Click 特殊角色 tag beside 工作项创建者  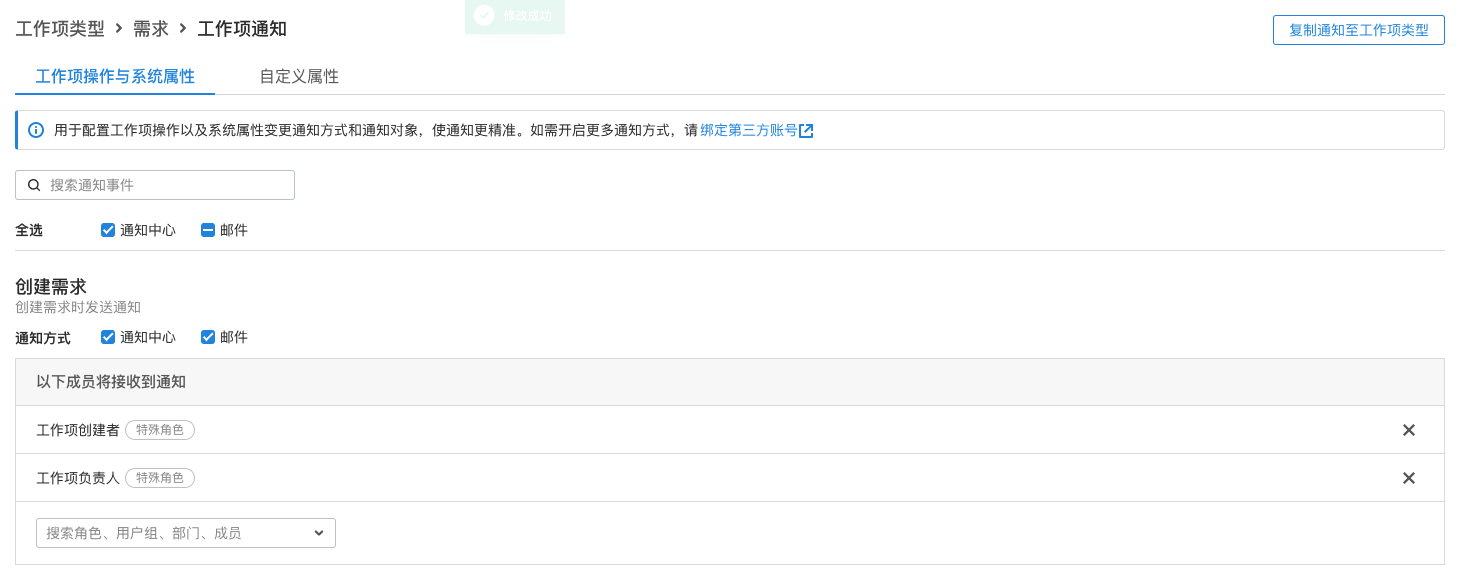coord(160,430)
